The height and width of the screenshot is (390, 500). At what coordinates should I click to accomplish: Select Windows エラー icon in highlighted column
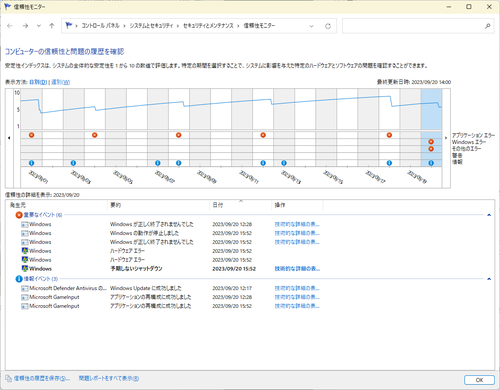[431, 142]
